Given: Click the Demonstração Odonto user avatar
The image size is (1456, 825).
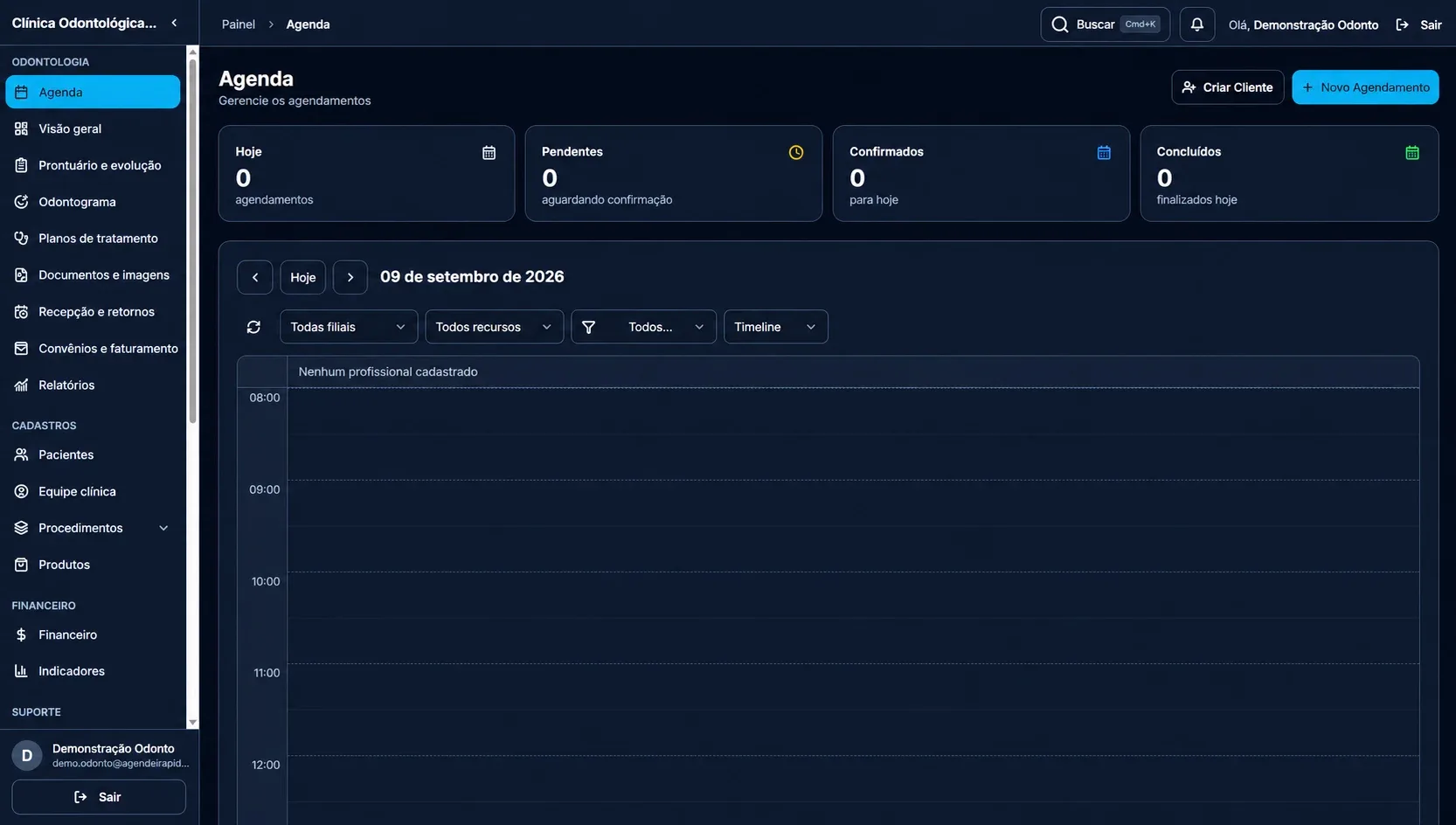Looking at the screenshot, I should pyautogui.click(x=27, y=756).
